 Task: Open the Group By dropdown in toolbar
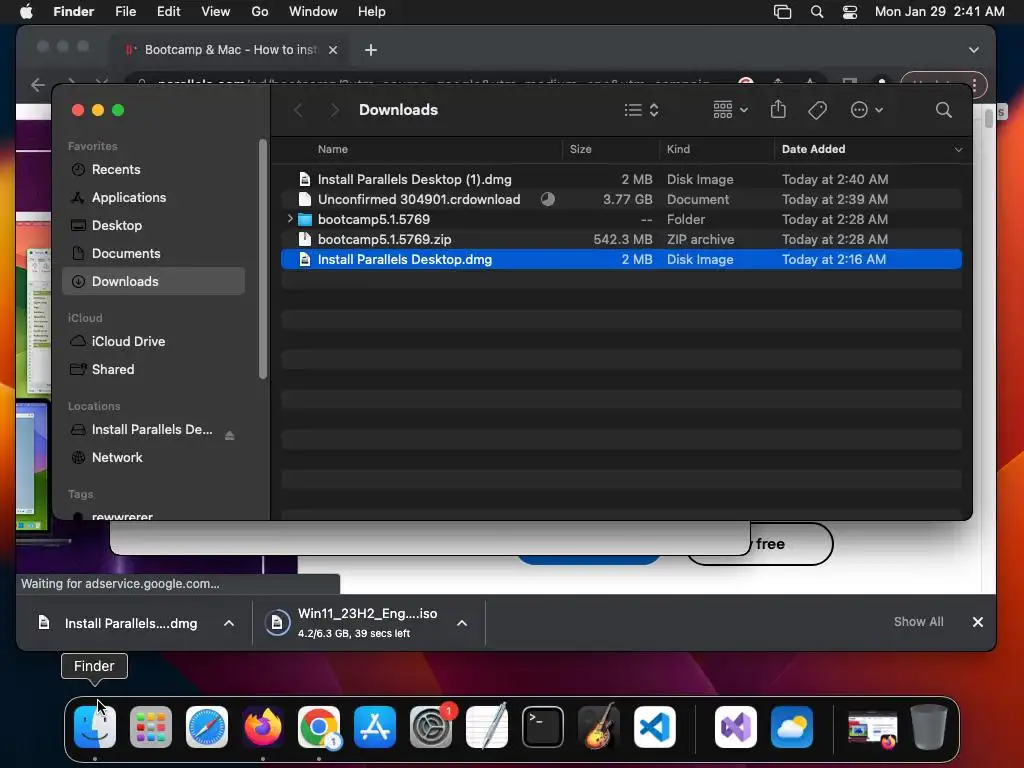click(x=730, y=110)
